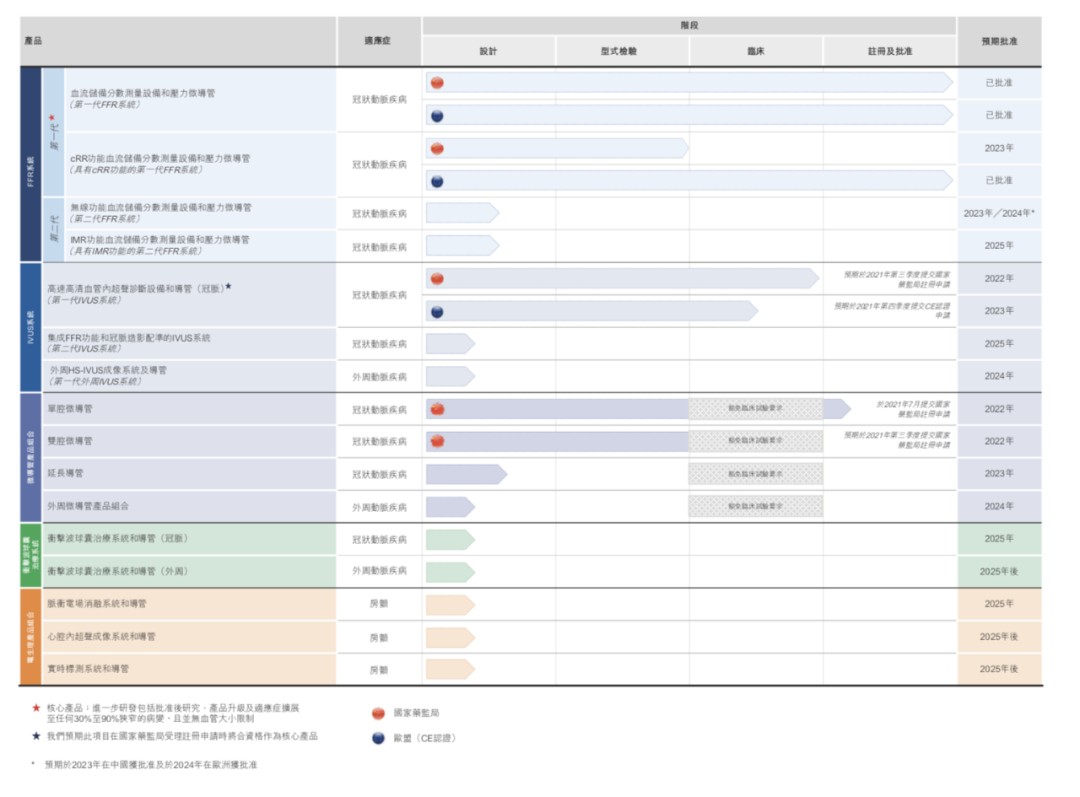Select the 型式檢驗 stage column header
This screenshot has height=797, width=1080.
(621, 51)
